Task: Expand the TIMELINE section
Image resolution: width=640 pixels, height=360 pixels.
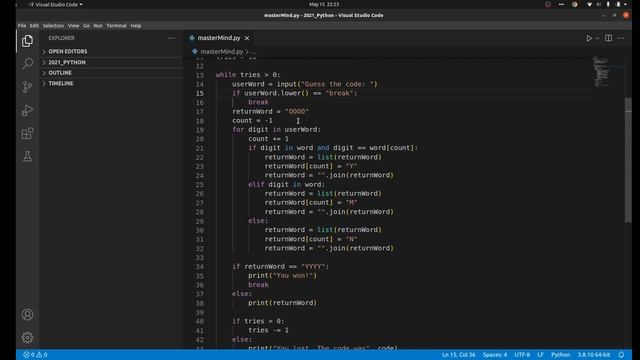Action: coord(111,83)
